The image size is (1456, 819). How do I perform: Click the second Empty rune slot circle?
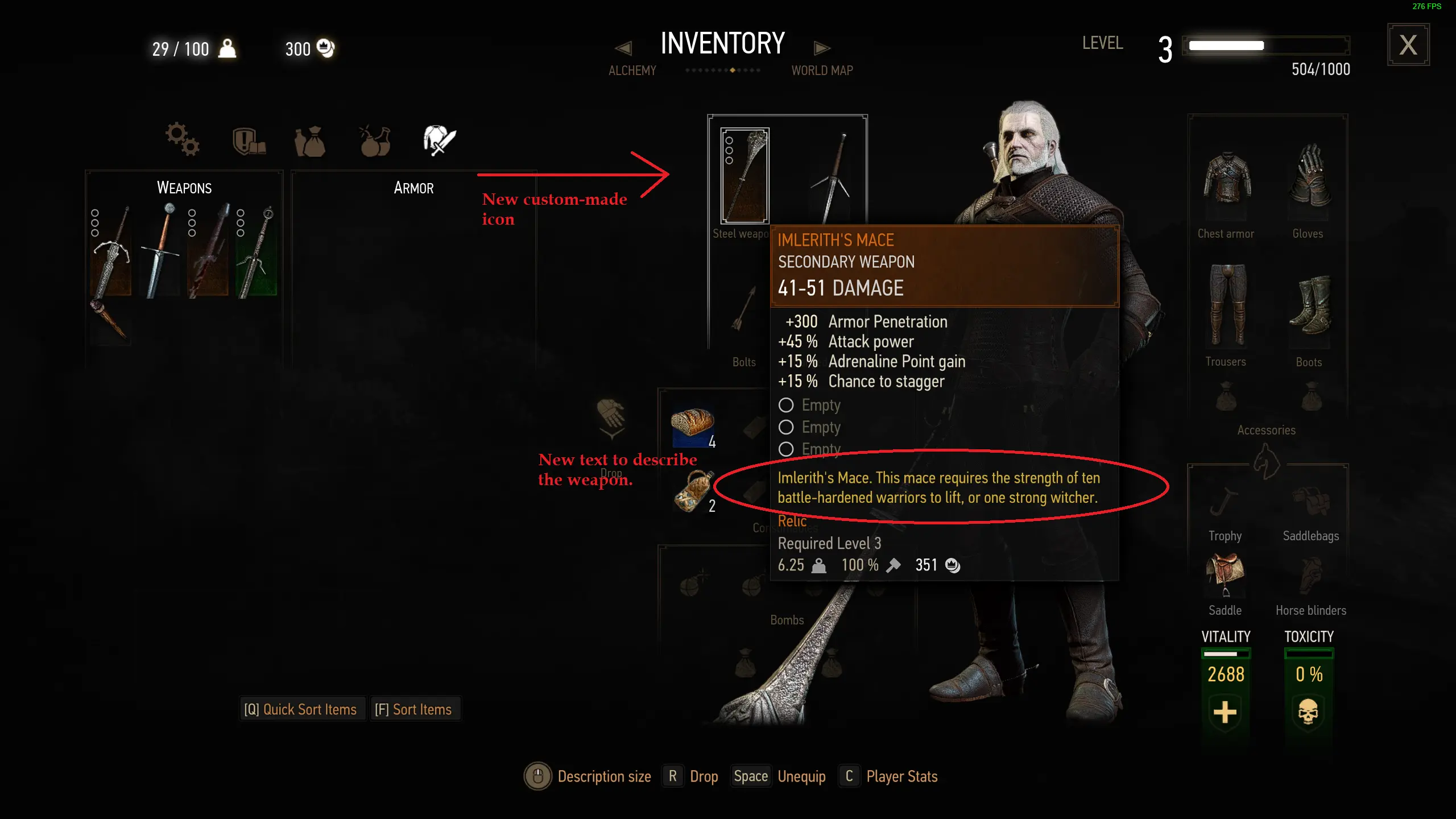point(786,427)
